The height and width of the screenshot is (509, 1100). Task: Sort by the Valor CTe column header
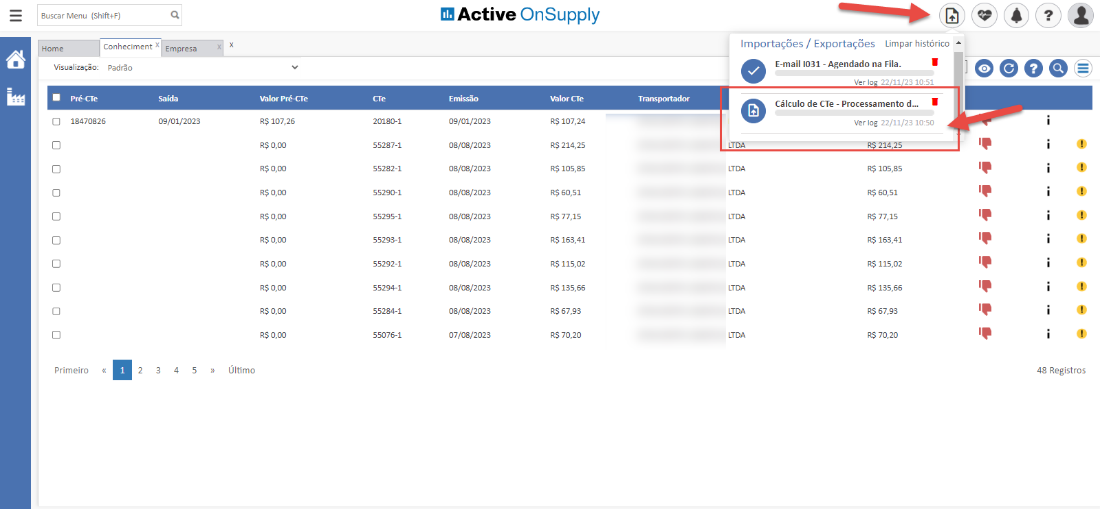(x=566, y=99)
